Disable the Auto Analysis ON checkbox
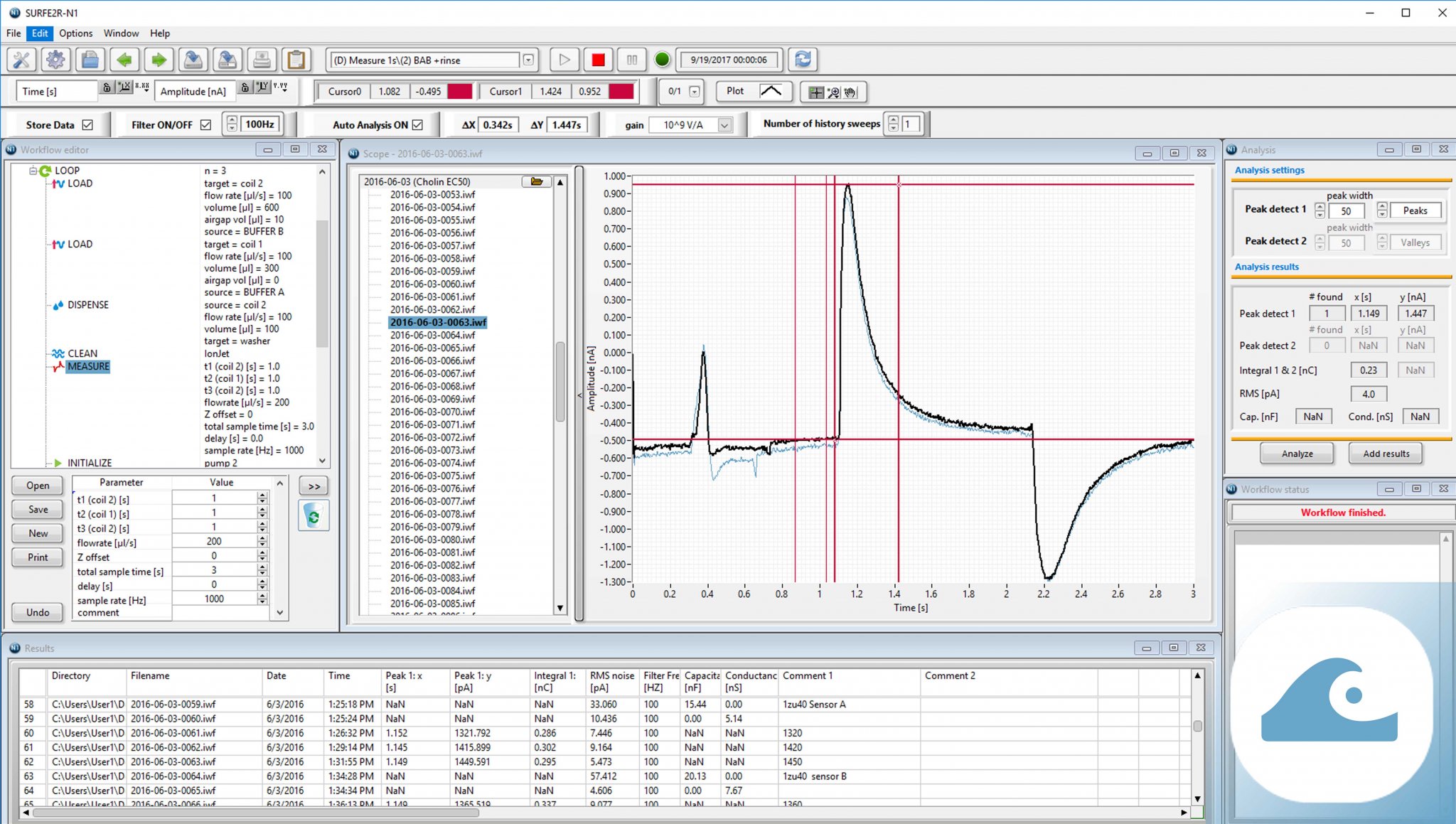The image size is (1456, 824). (x=418, y=125)
